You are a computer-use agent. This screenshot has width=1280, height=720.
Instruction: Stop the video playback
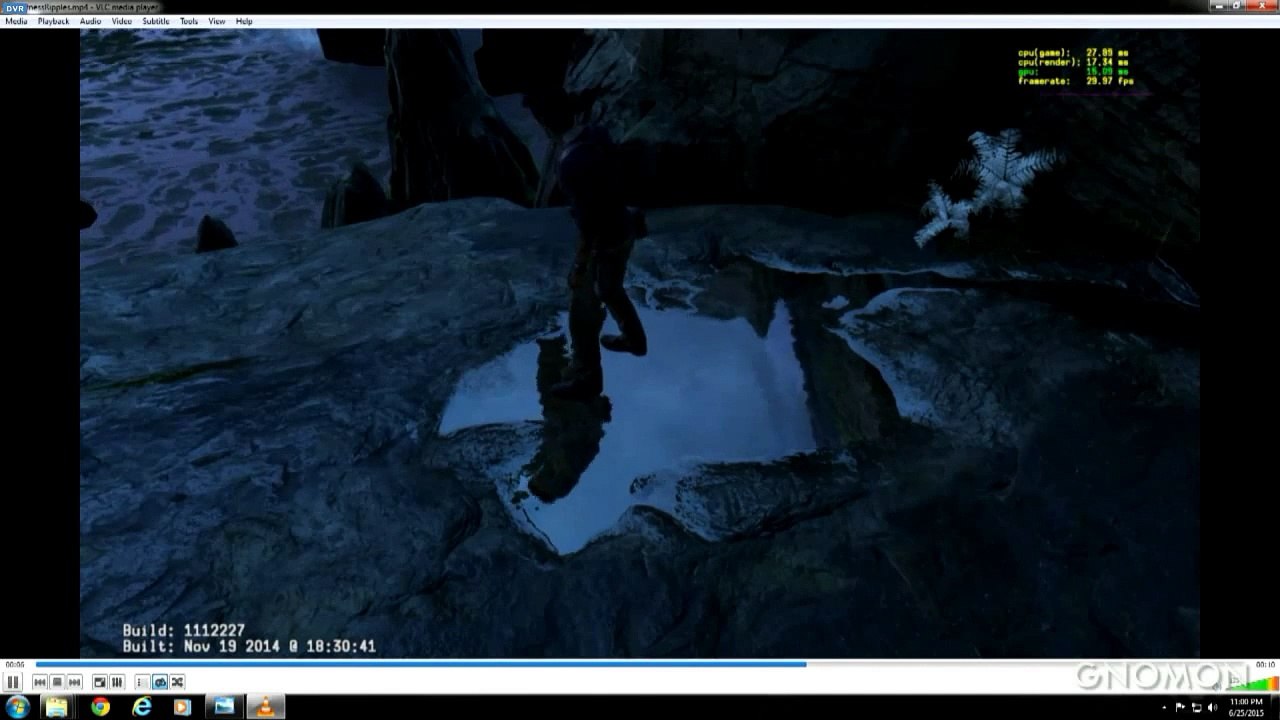(x=57, y=682)
